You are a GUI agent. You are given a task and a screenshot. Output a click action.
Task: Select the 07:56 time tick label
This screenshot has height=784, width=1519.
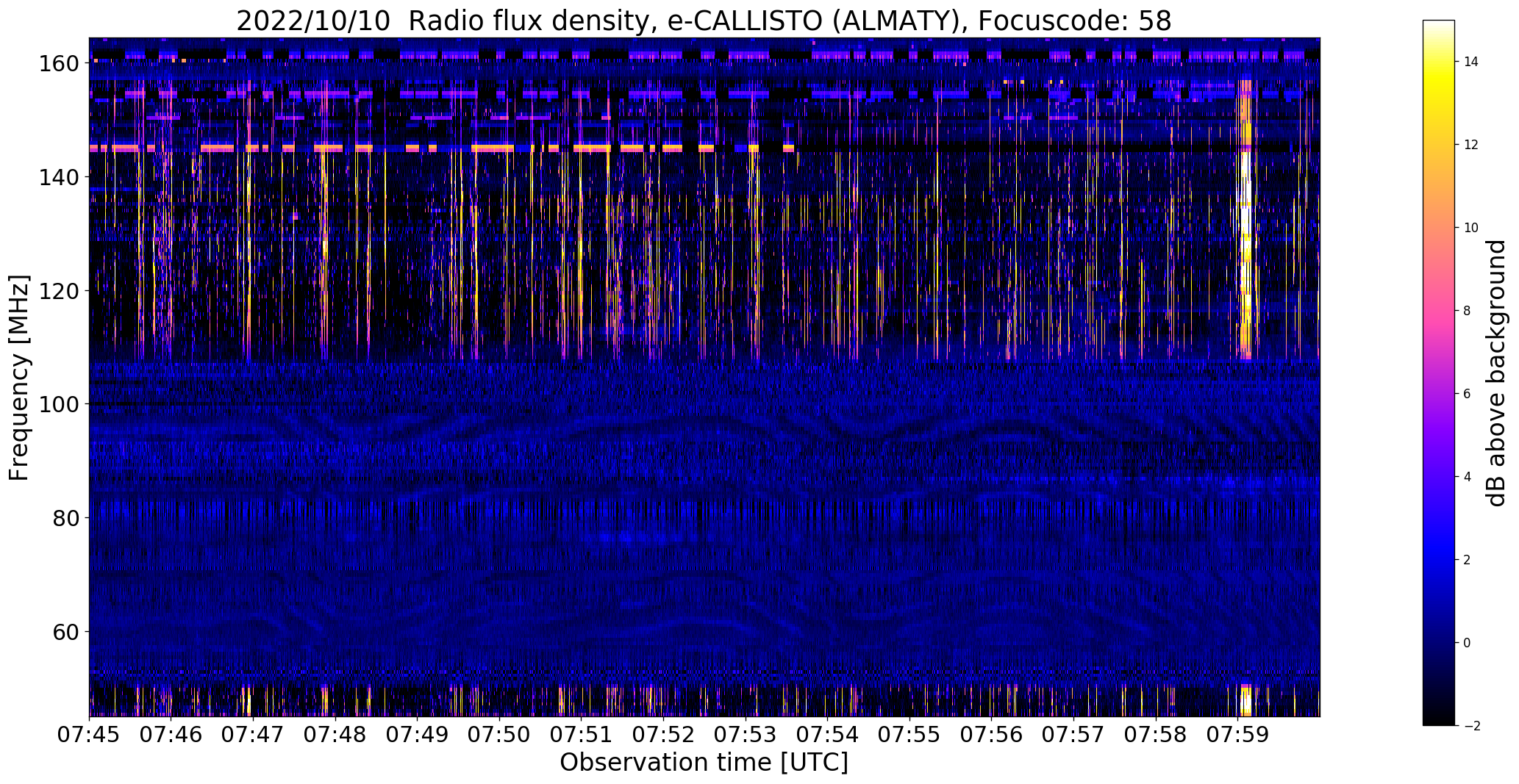tap(991, 735)
